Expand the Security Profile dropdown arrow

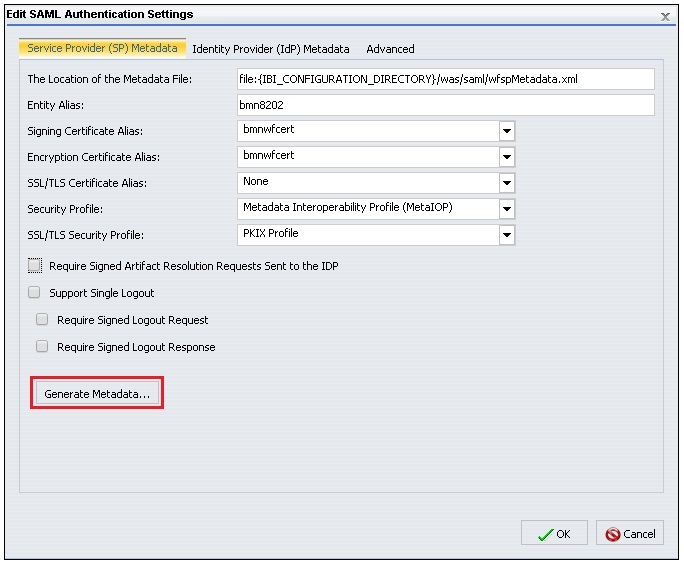tap(507, 209)
